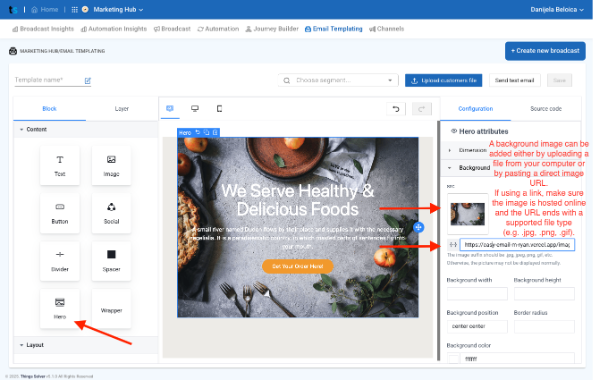Click the breadcrumb mail icon

[13, 51]
